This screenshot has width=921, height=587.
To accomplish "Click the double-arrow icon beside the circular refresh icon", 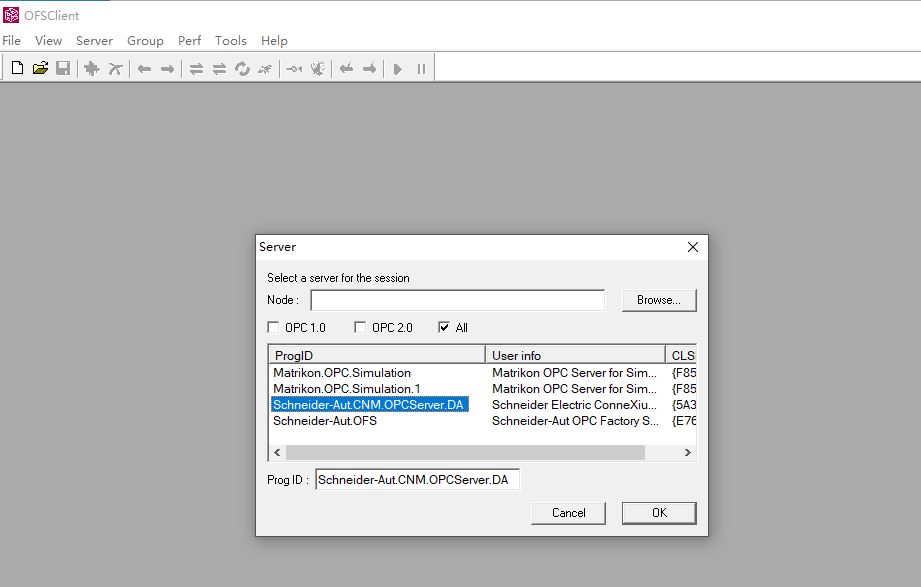I will 219,69.
